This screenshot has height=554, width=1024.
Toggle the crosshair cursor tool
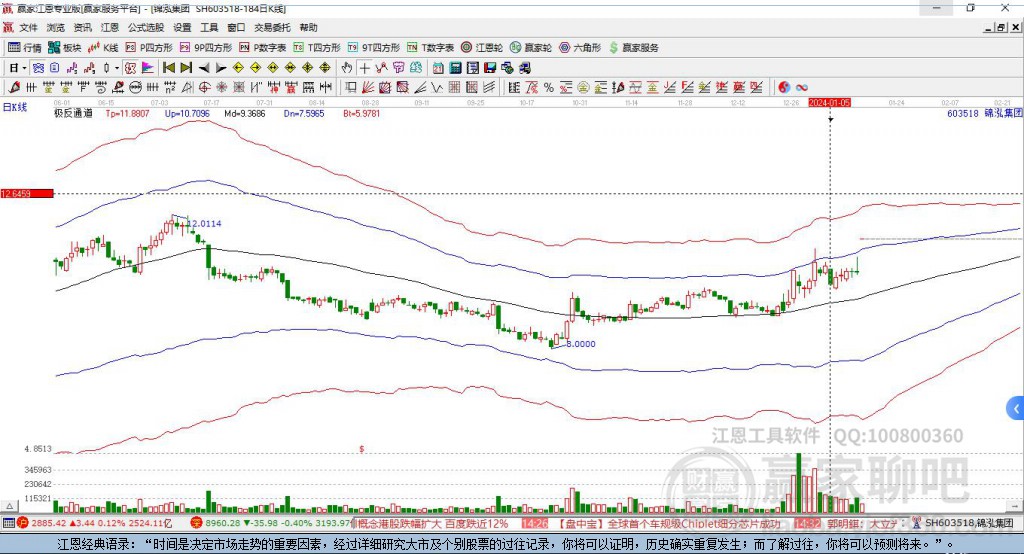(x=364, y=68)
